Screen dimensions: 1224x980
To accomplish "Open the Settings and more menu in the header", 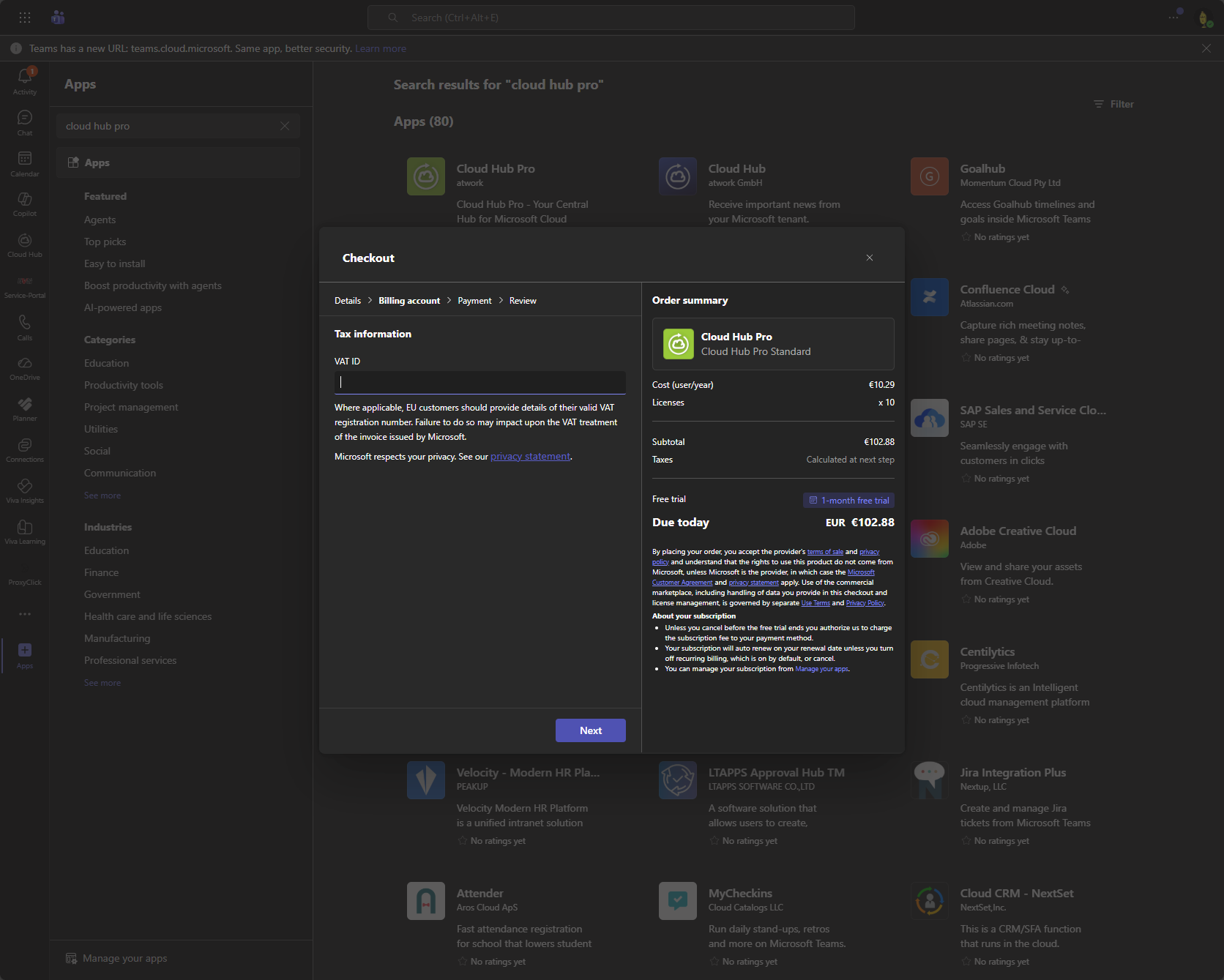I will [x=1174, y=17].
